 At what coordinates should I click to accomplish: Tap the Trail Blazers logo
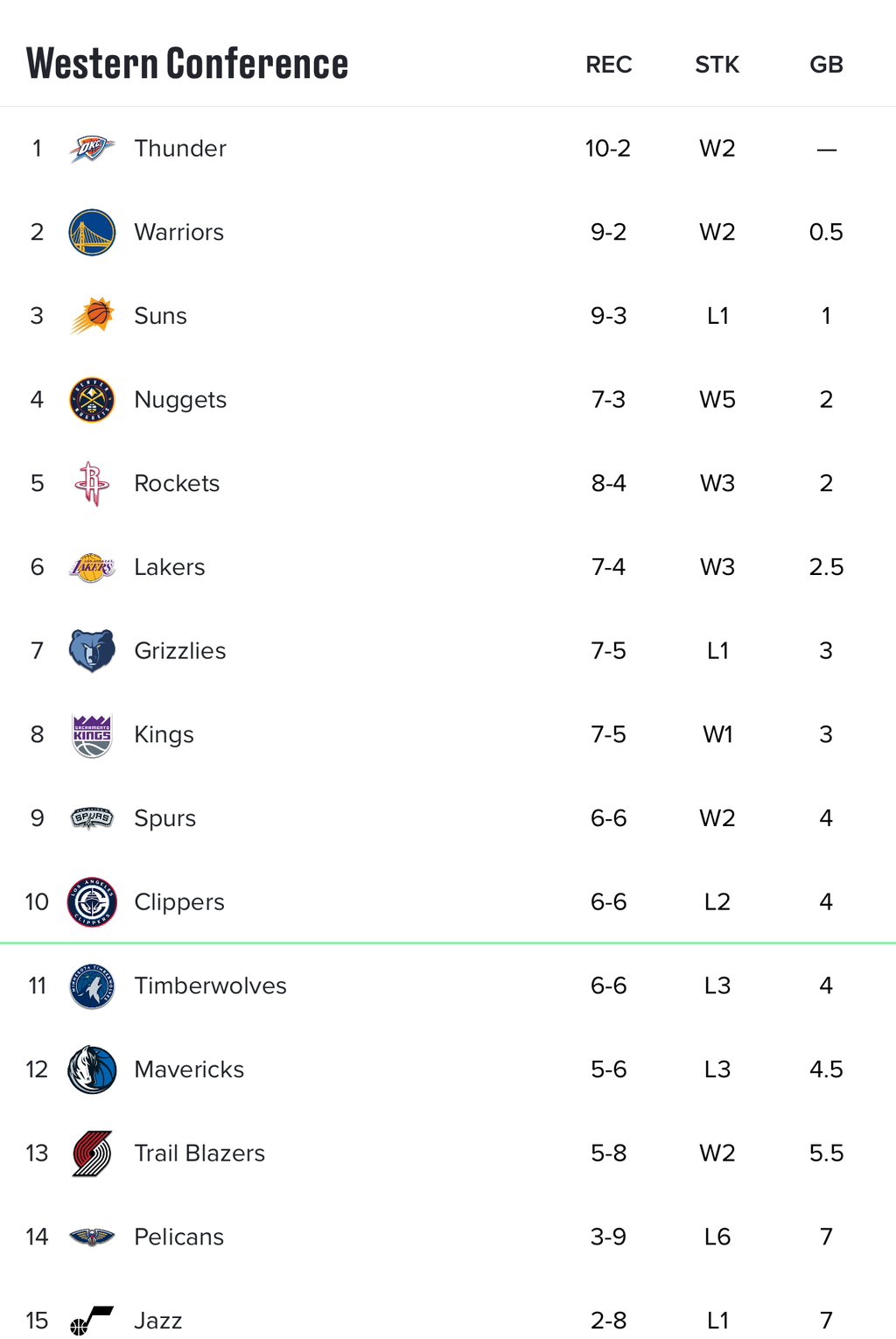pyautogui.click(x=92, y=1153)
